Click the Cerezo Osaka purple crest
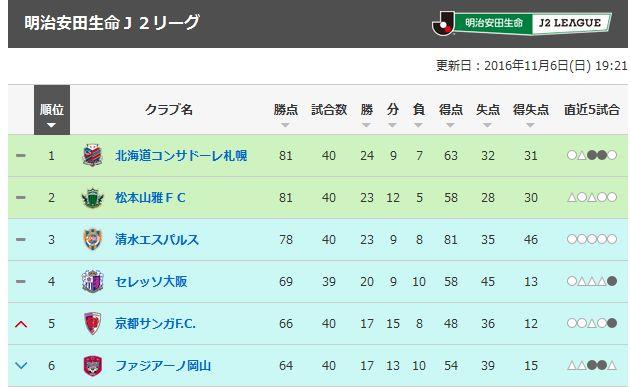630x387 pixels. (93, 281)
